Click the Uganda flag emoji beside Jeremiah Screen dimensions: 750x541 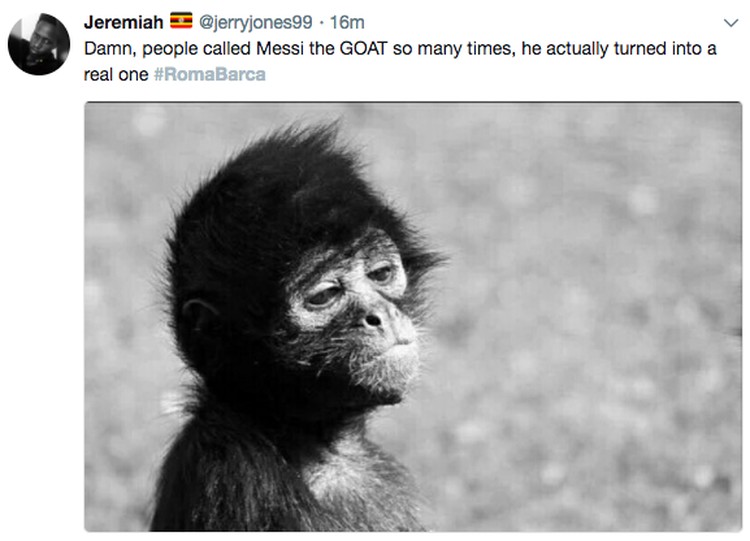(181, 21)
